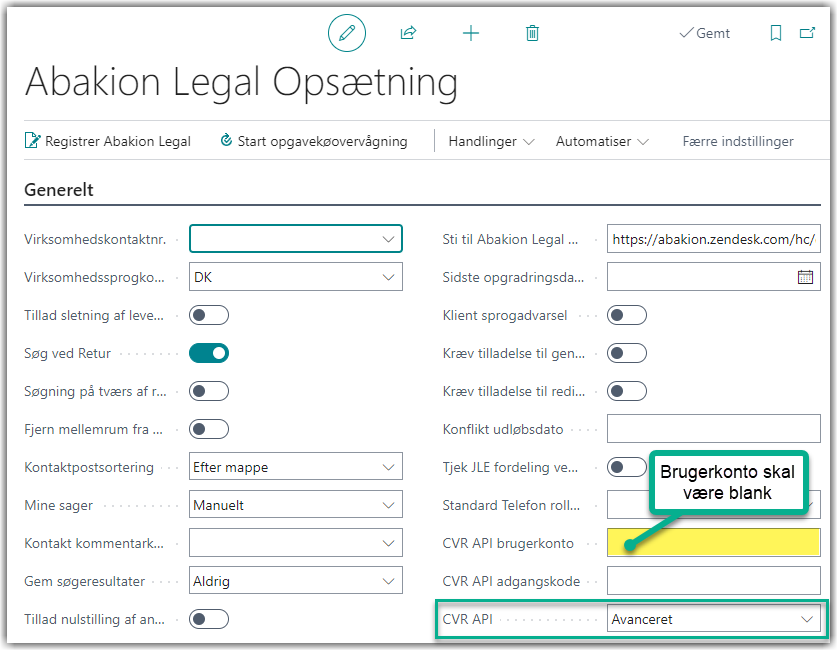
Task: Click the plus new record icon
Action: click(471, 33)
